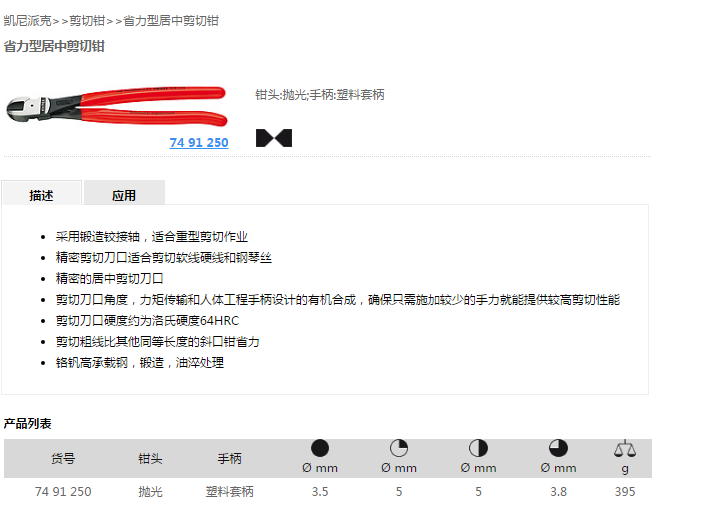Select the 抛光 table cell
This screenshot has width=716, height=514.
pyautogui.click(x=150, y=492)
